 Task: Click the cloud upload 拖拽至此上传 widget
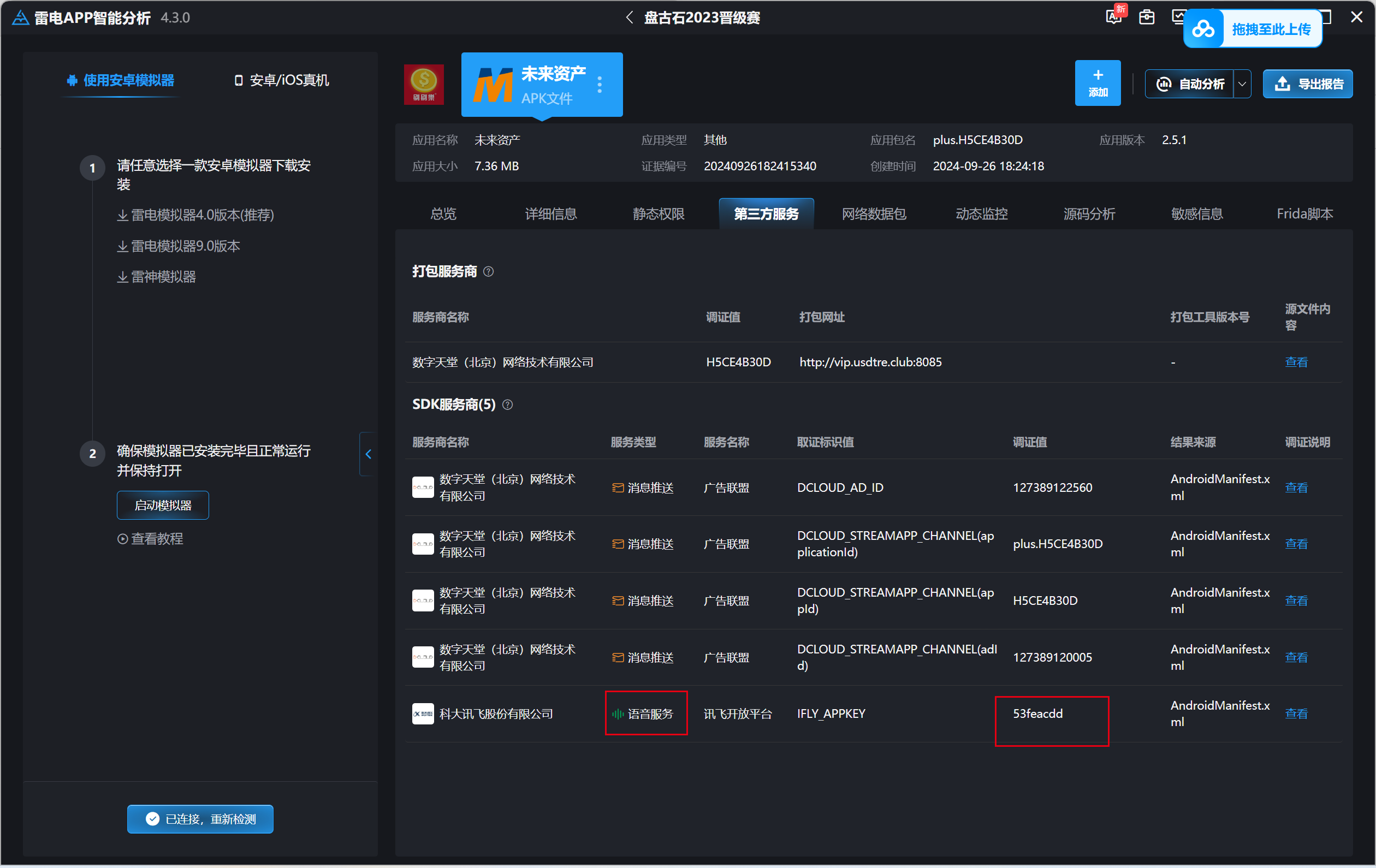point(1252,29)
